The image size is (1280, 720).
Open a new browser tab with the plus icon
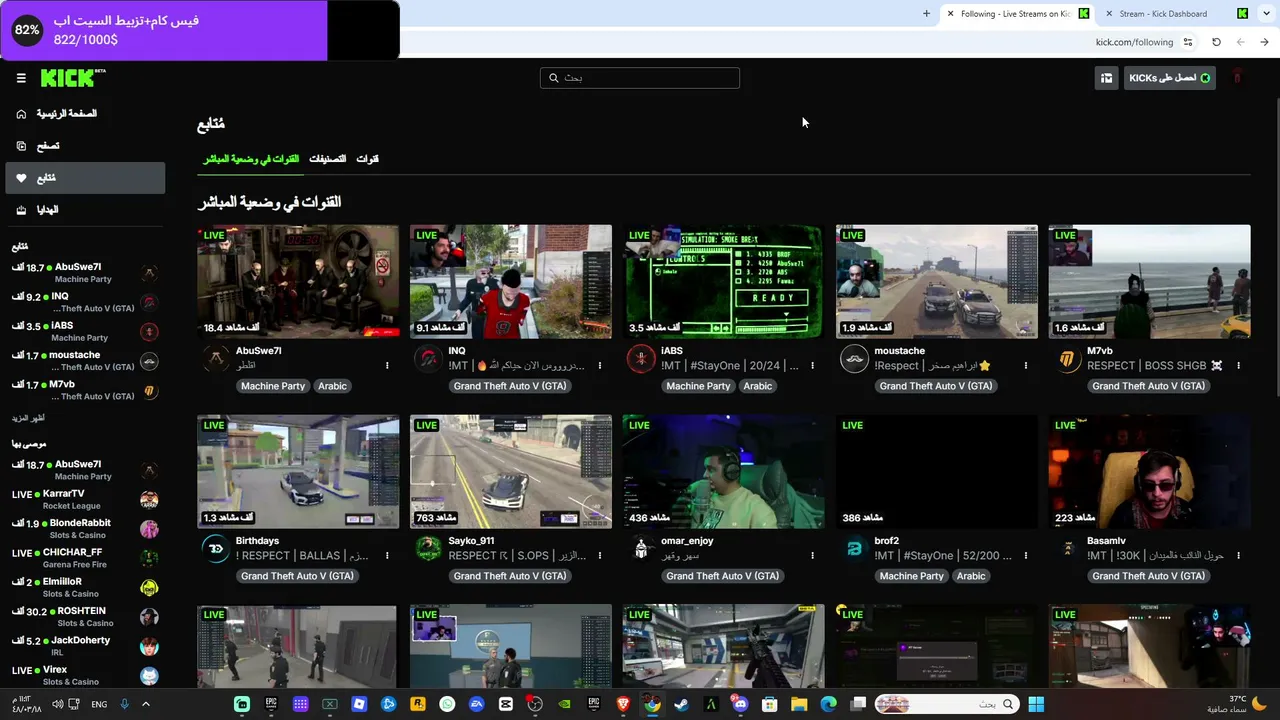pyautogui.click(x=926, y=14)
